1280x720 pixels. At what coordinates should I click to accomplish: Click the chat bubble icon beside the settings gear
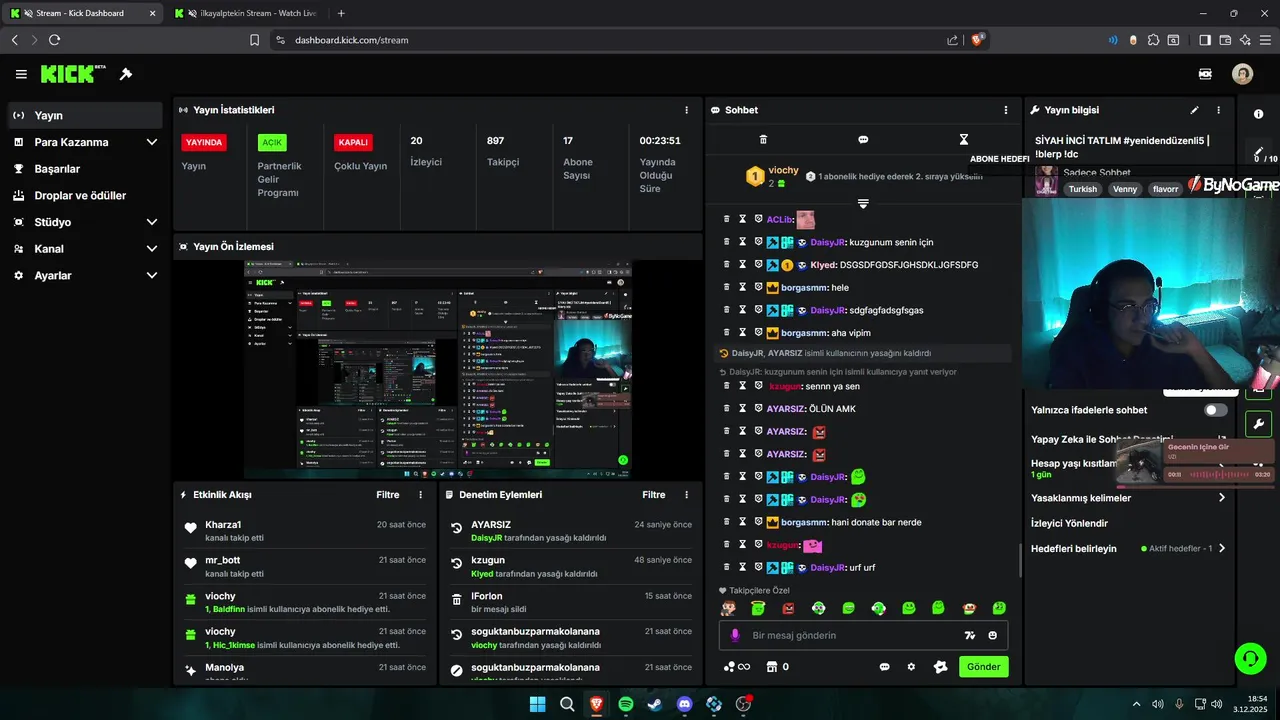[885, 667]
